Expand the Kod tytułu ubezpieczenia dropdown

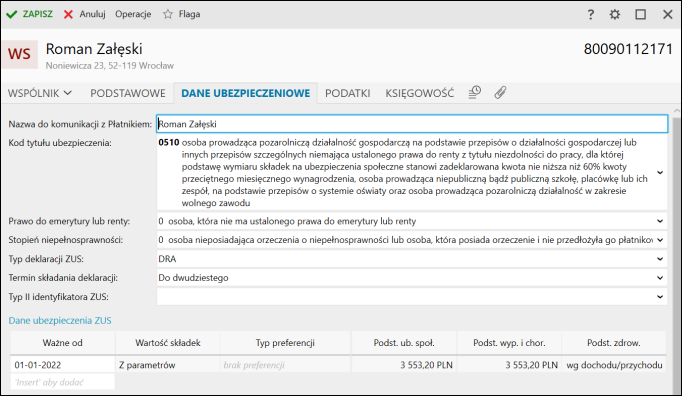660,172
